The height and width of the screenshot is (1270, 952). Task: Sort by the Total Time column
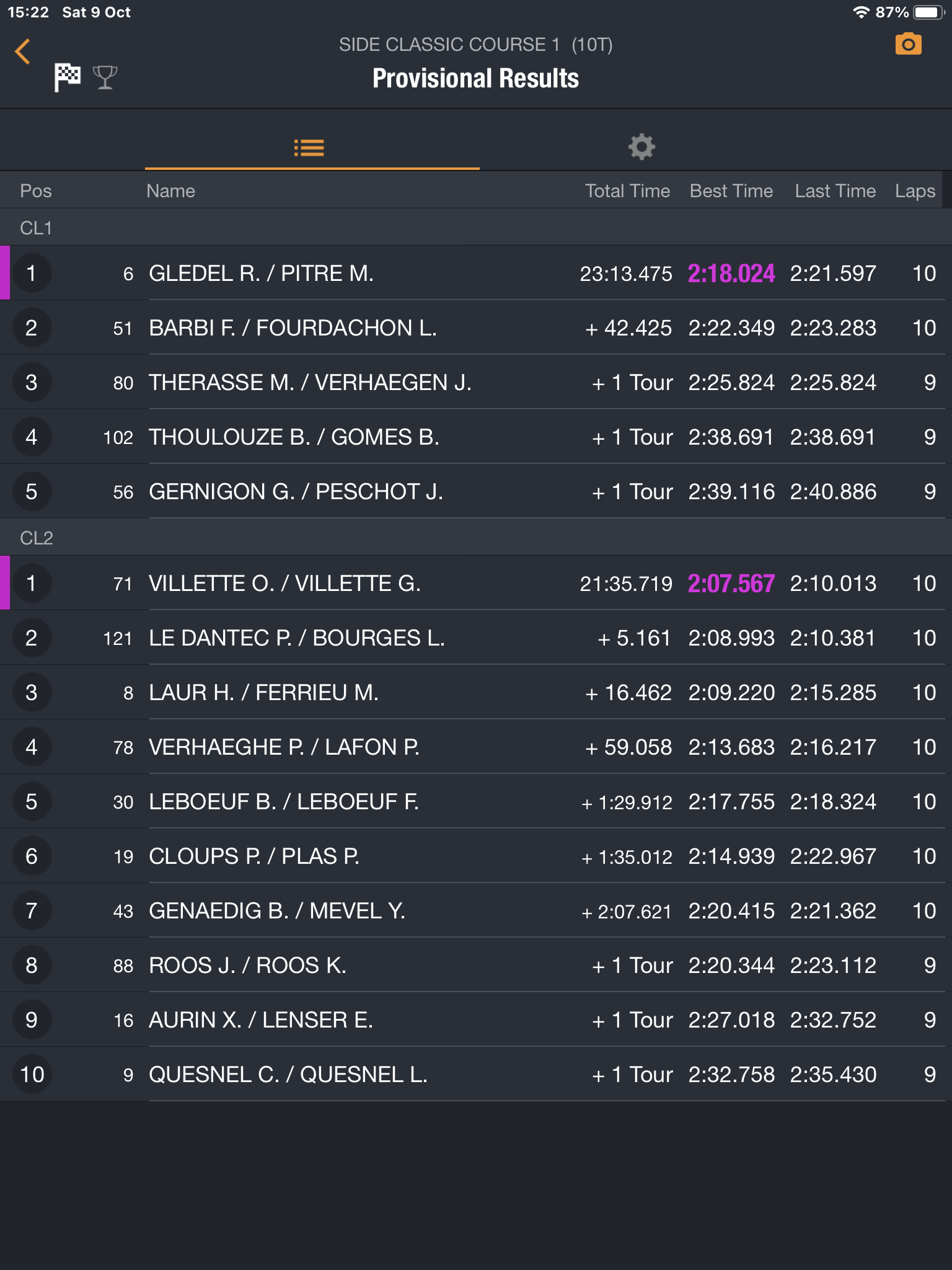coord(627,191)
